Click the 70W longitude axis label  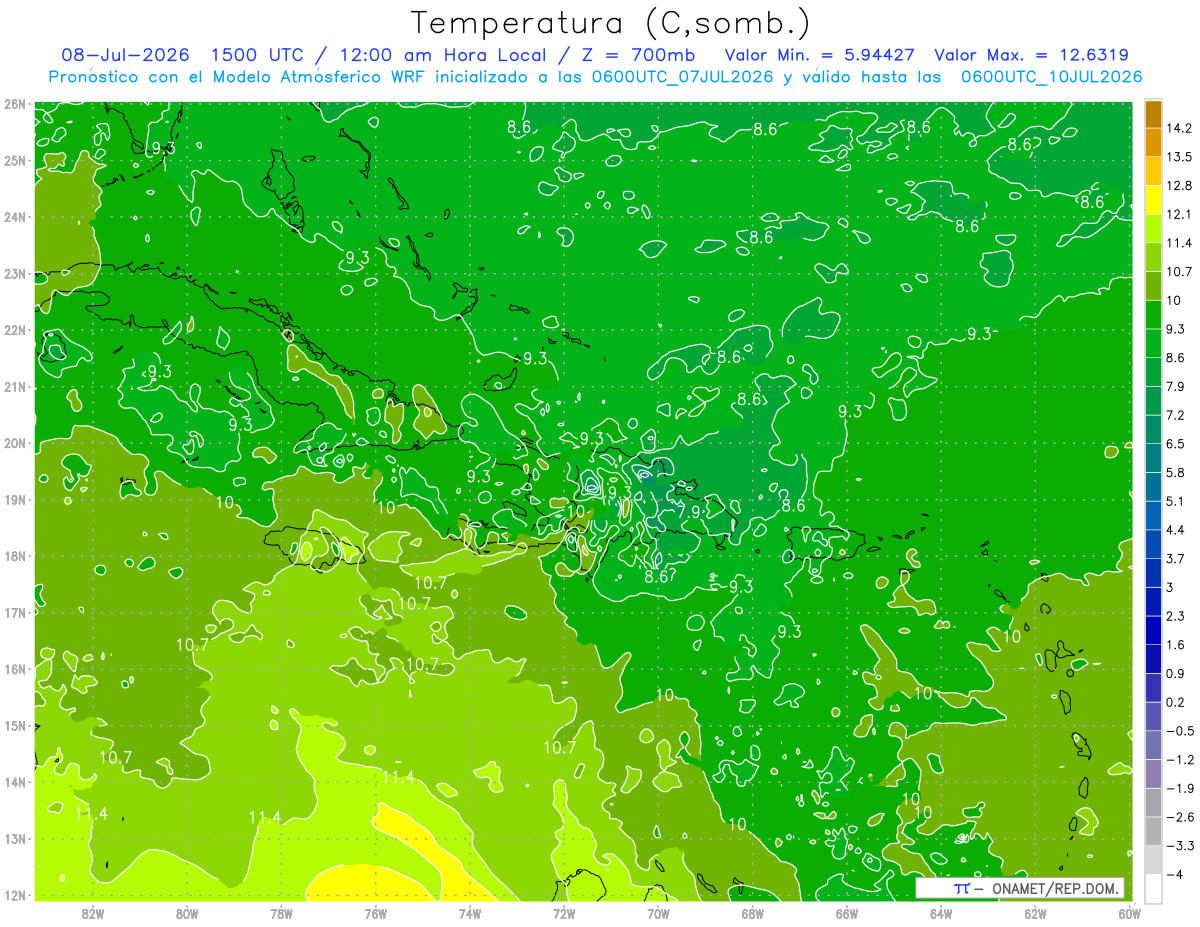point(658,913)
